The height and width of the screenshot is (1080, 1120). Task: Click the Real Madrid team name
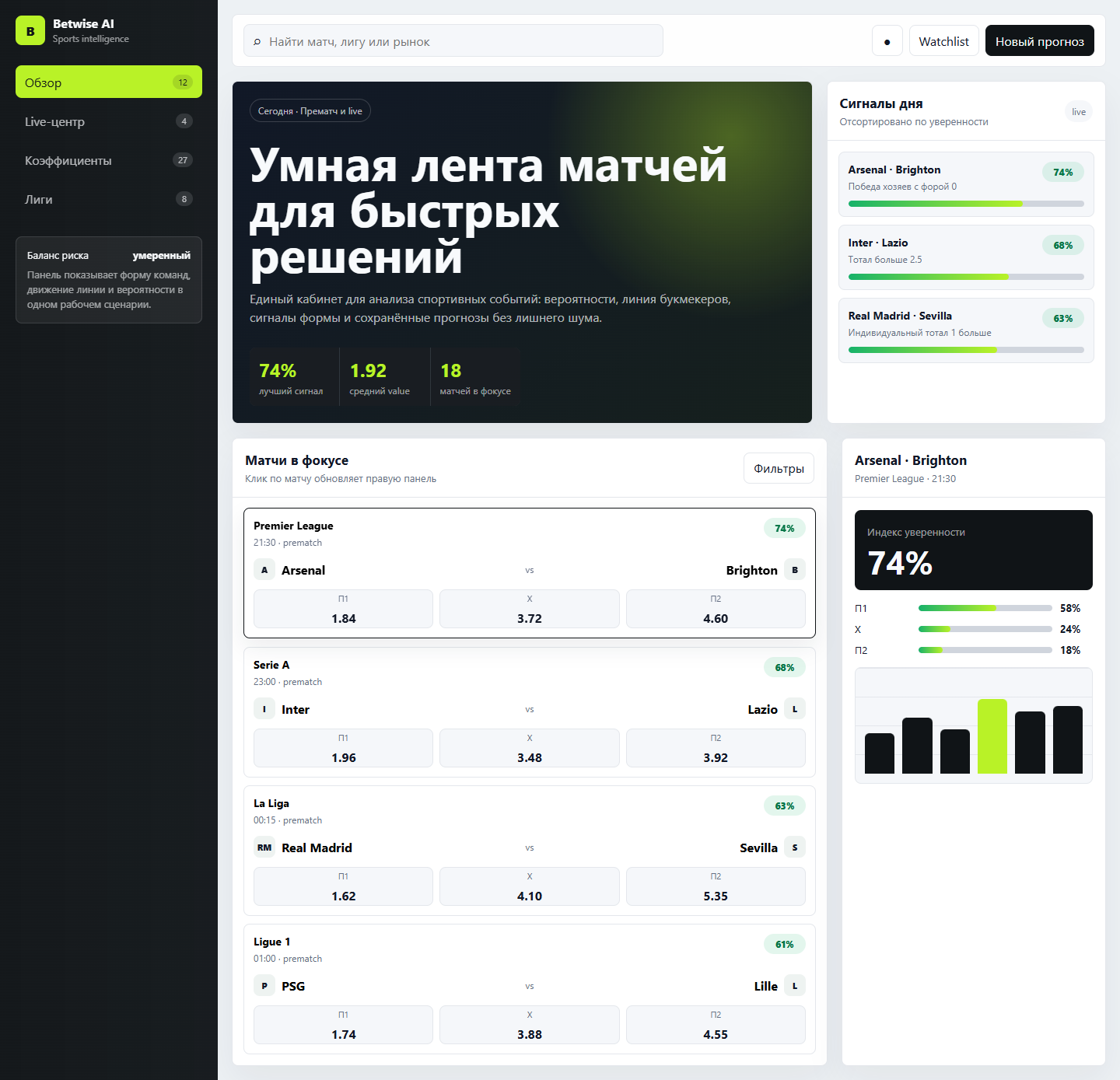click(317, 848)
